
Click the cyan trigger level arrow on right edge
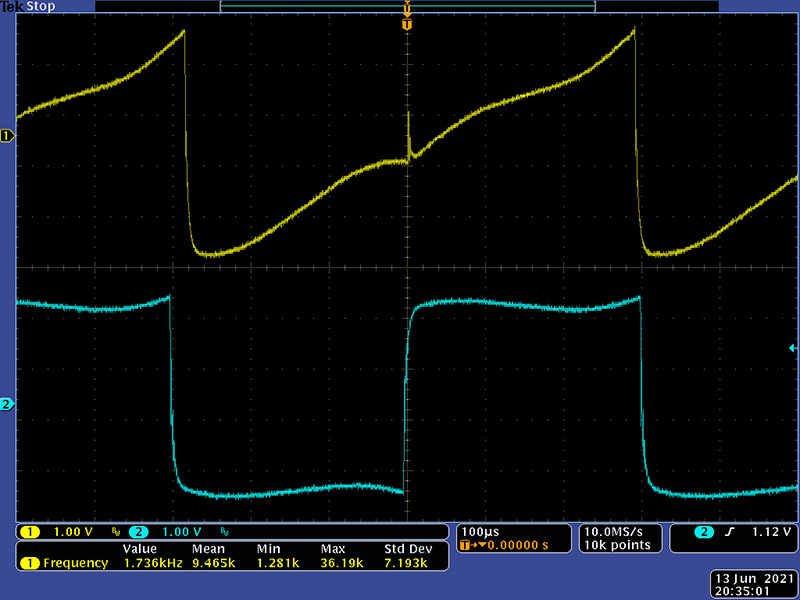tap(793, 348)
